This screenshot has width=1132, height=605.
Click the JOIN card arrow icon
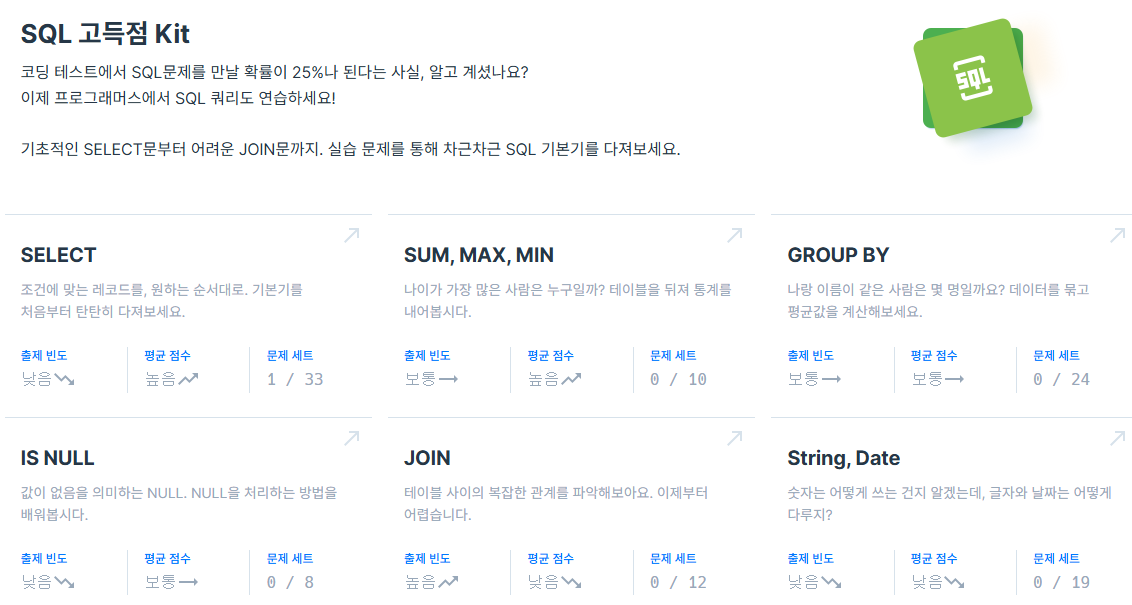pyautogui.click(x=734, y=438)
